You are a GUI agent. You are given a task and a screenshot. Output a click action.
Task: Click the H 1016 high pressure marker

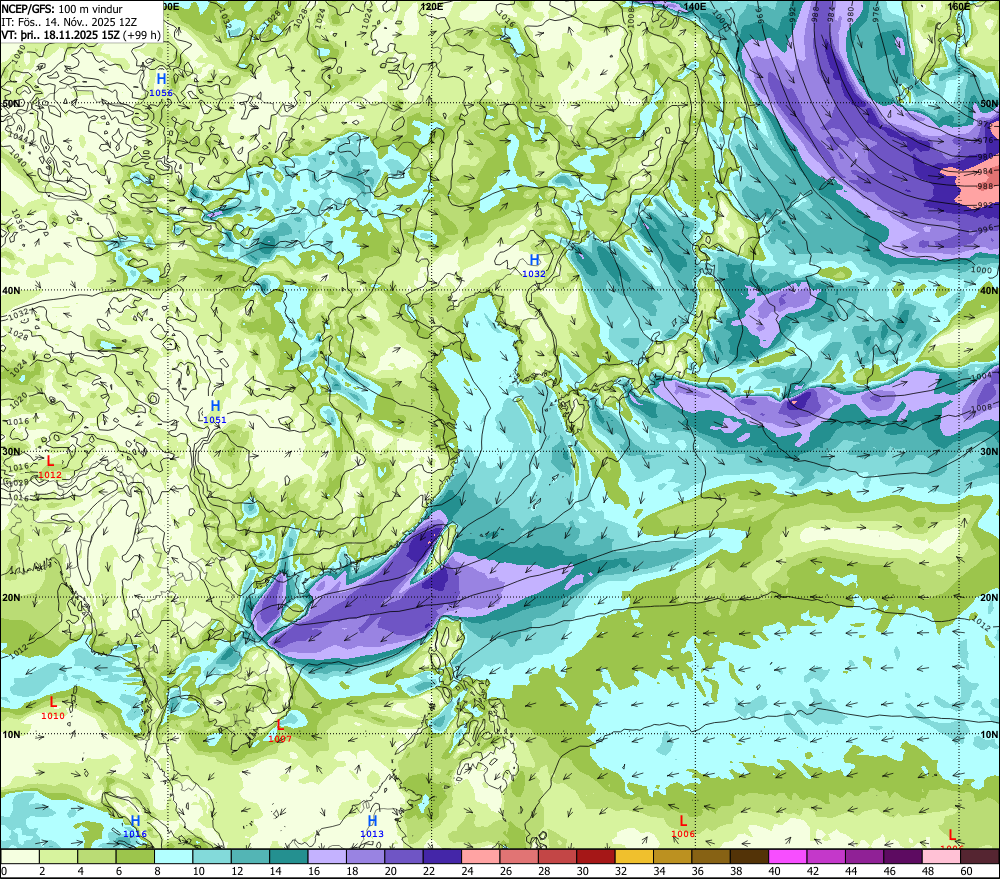click(x=135, y=825)
